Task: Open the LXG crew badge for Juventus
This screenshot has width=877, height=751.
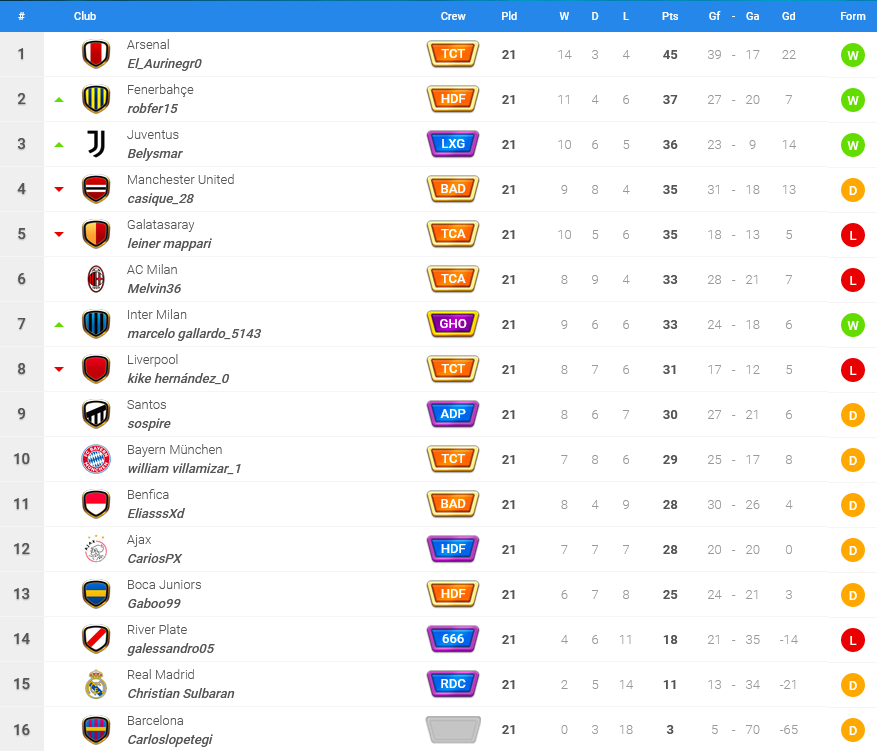Action: [x=453, y=144]
